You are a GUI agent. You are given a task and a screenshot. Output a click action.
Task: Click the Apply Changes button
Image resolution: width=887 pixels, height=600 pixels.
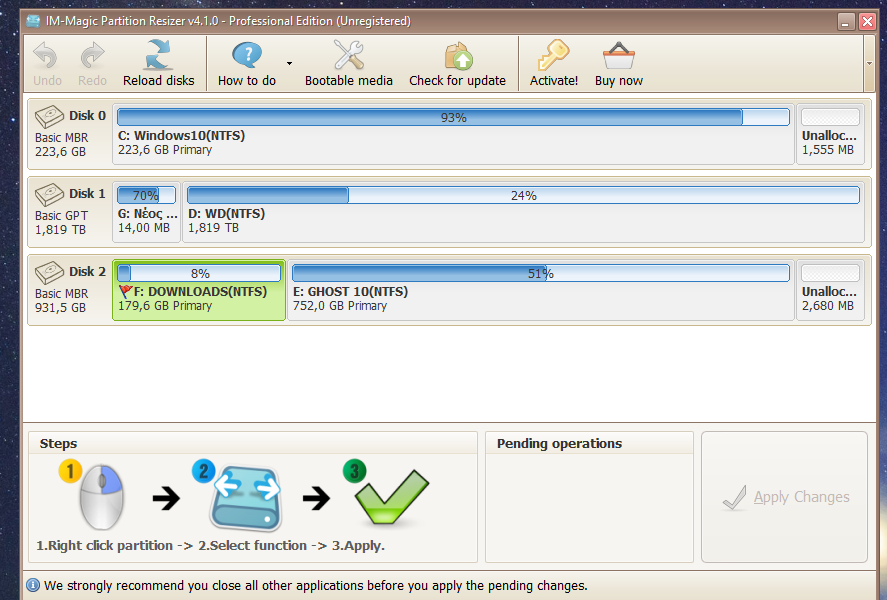click(784, 497)
